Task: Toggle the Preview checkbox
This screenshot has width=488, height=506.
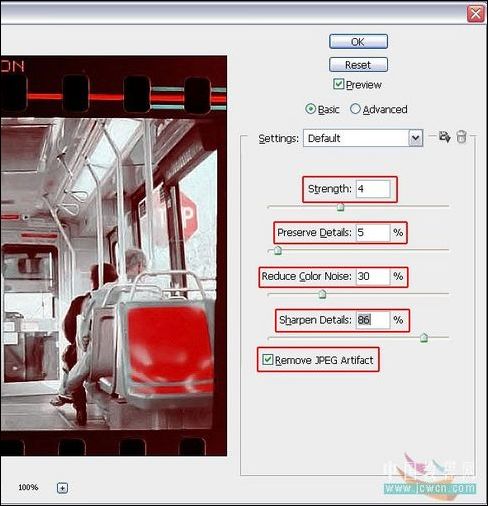Action: pyautogui.click(x=338, y=84)
